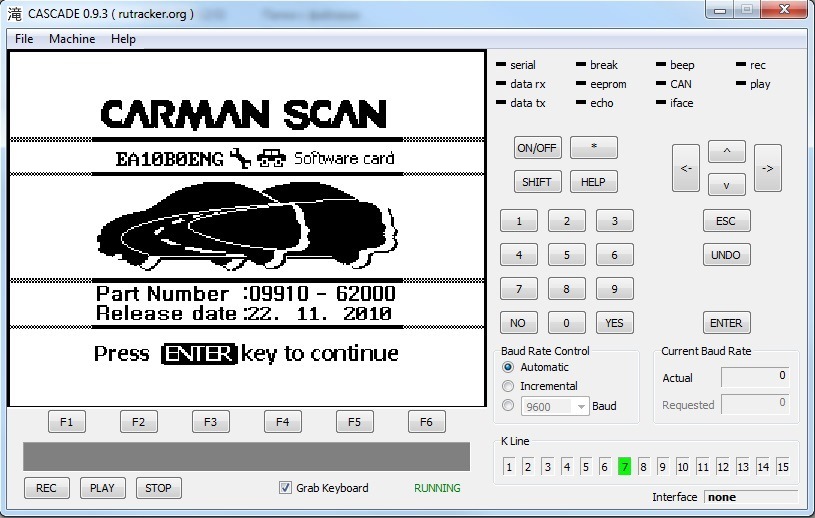815x518 pixels.
Task: Select K Line pin 4
Action: (x=567, y=467)
